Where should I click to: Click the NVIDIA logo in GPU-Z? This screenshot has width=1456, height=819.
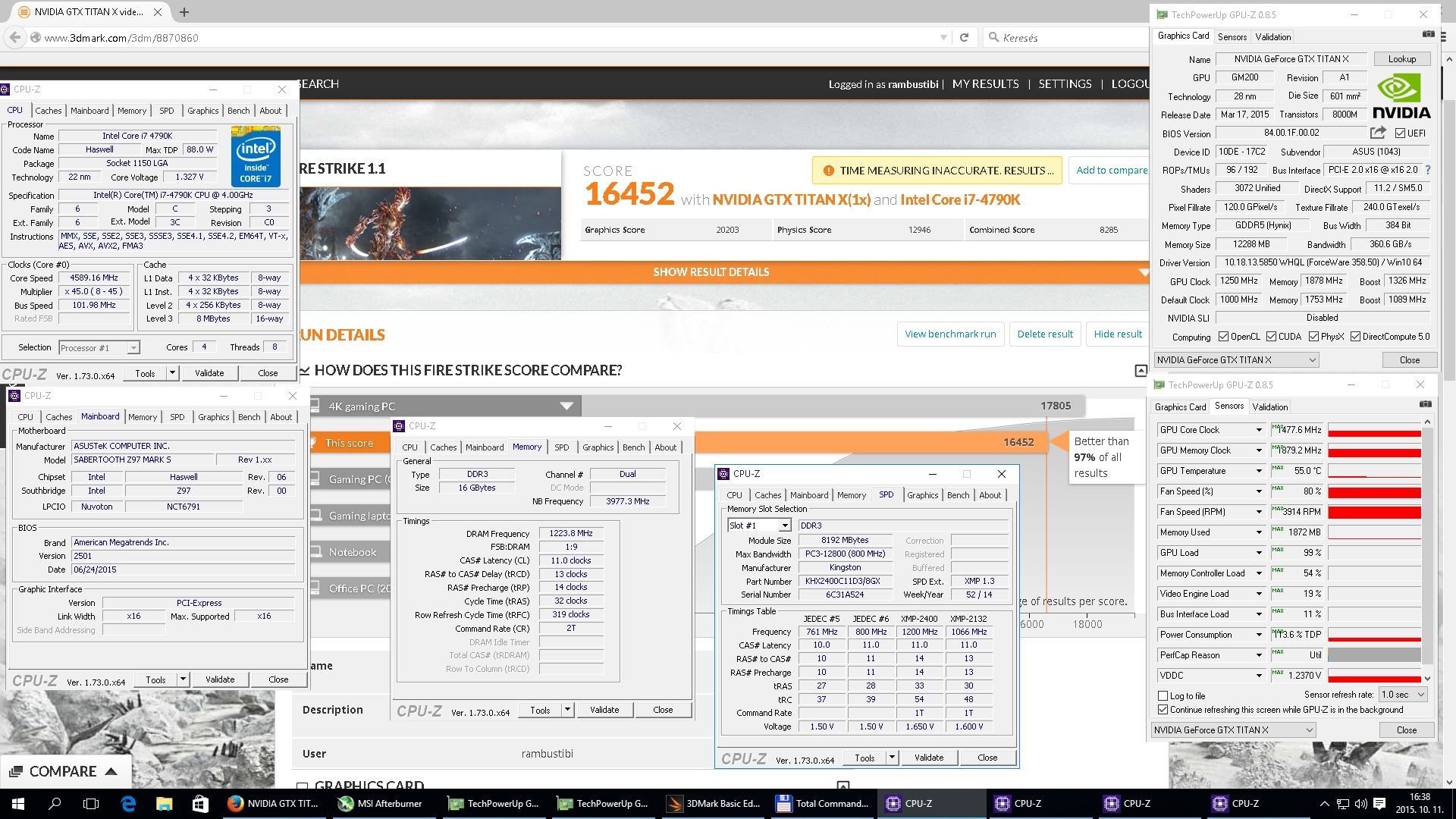pyautogui.click(x=1401, y=96)
